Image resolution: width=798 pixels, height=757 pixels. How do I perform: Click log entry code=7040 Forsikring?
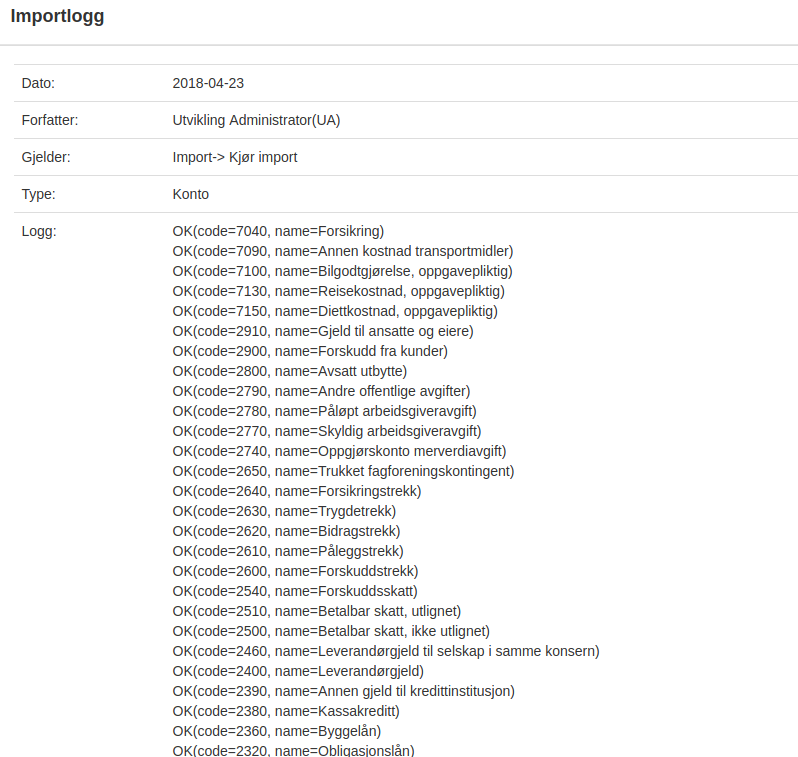[x=278, y=232]
